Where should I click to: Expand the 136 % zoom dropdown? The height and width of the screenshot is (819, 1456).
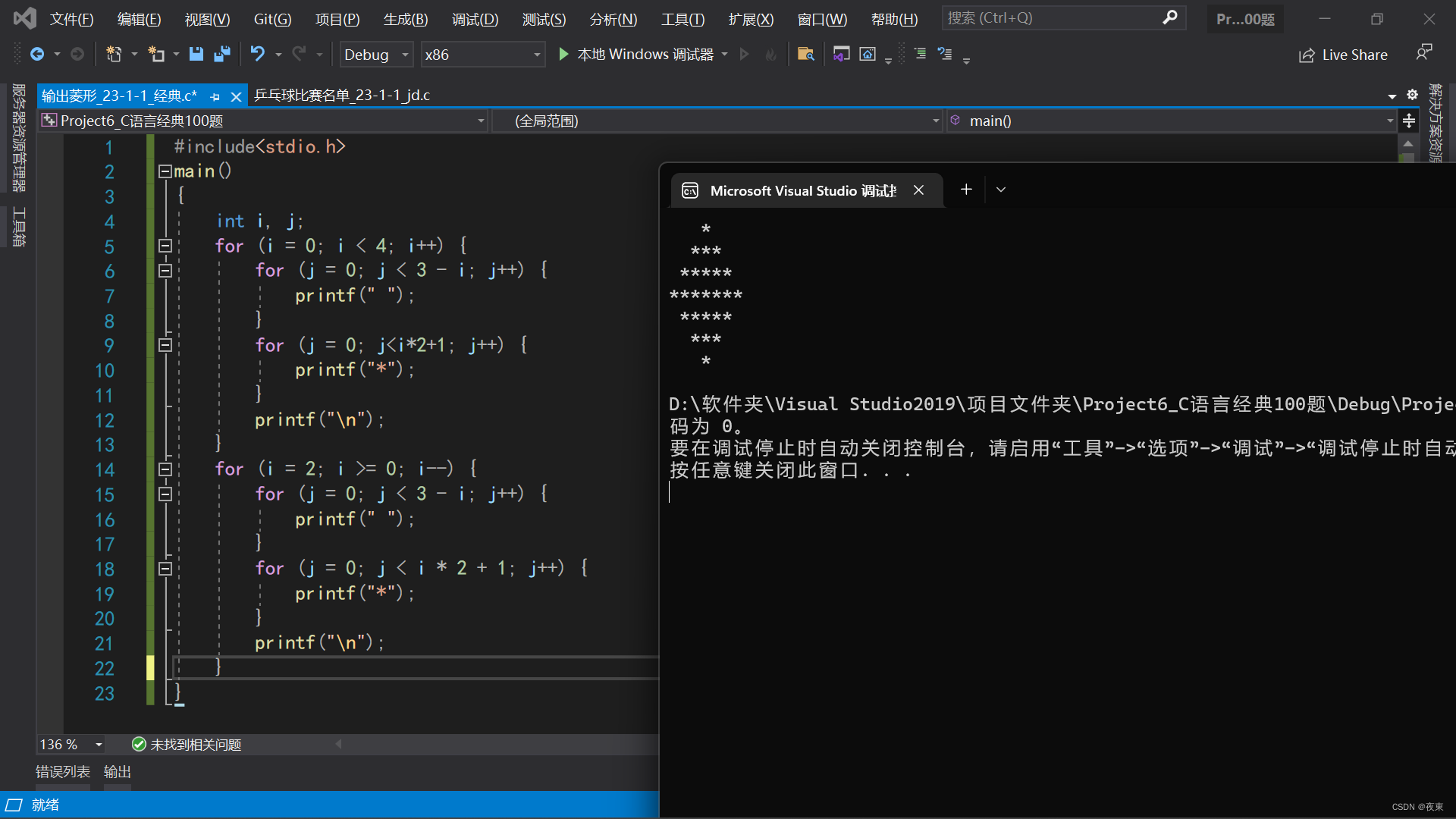[x=99, y=745]
